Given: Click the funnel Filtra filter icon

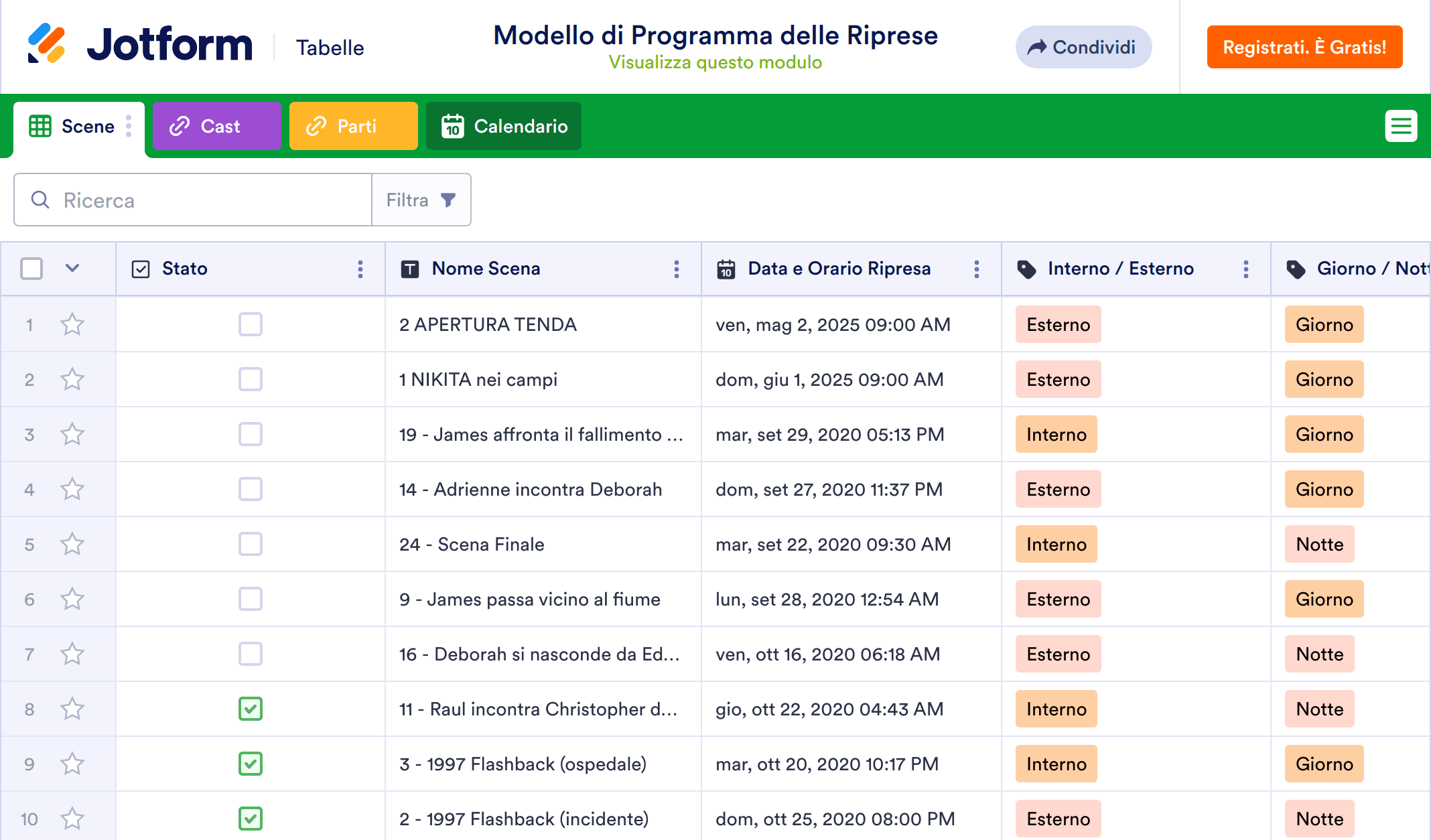Looking at the screenshot, I should tap(448, 200).
